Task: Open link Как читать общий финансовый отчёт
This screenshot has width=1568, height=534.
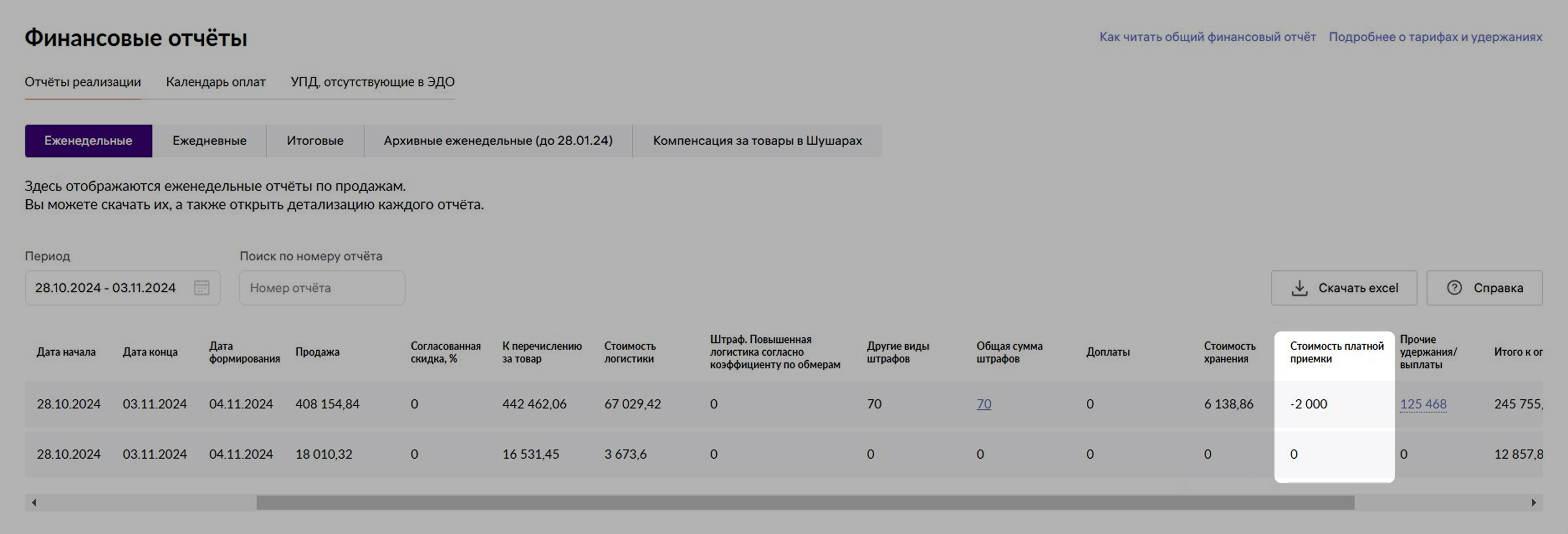Action: 1207,36
